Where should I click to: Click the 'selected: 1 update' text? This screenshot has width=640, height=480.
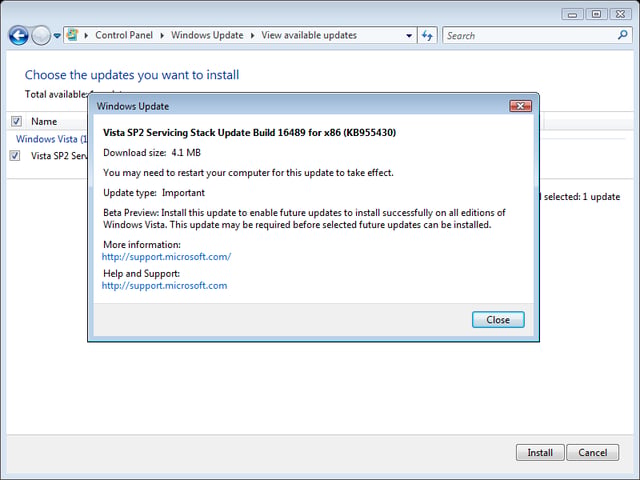point(582,197)
